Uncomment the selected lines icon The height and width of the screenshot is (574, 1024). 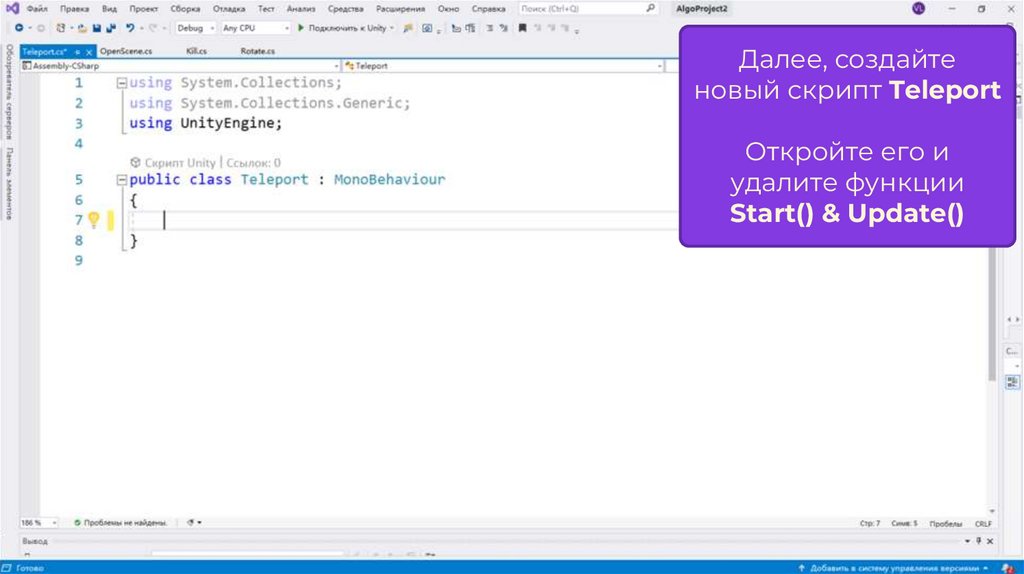point(504,28)
